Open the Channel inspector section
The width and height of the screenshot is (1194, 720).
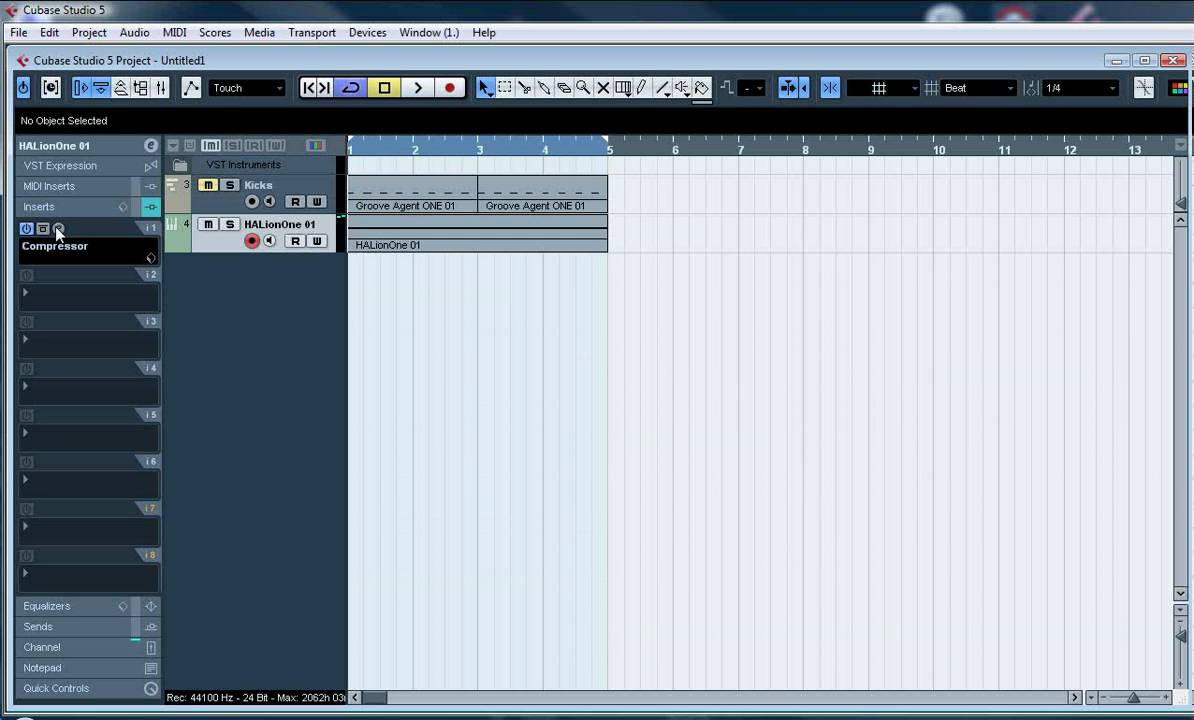coord(88,648)
